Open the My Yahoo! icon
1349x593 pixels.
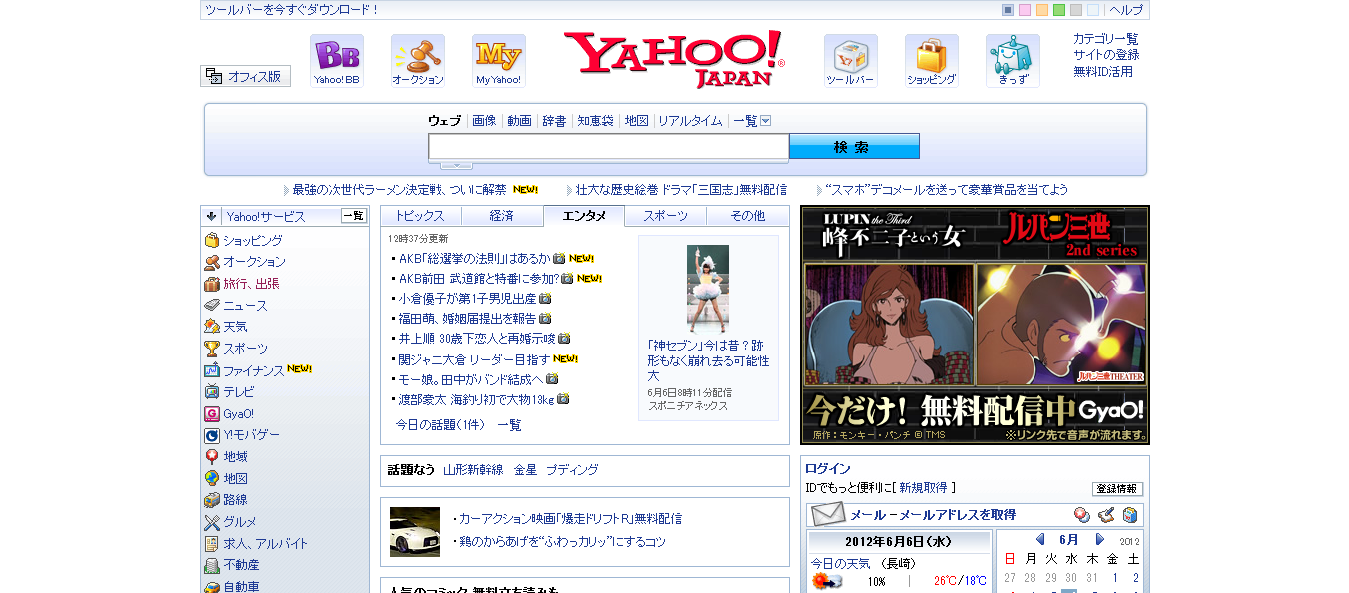(499, 61)
